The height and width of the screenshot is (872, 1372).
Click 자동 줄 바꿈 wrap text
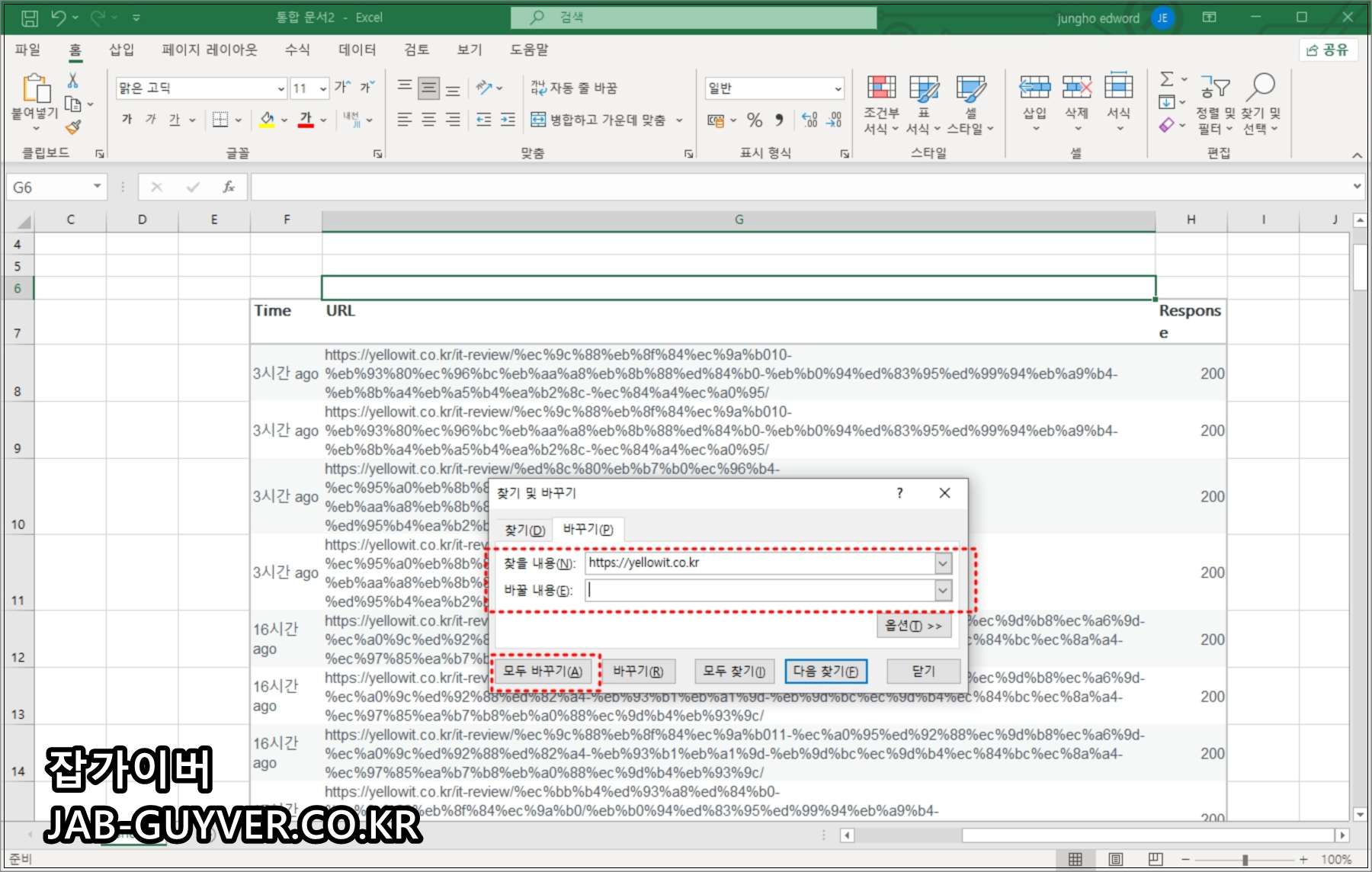(x=574, y=88)
